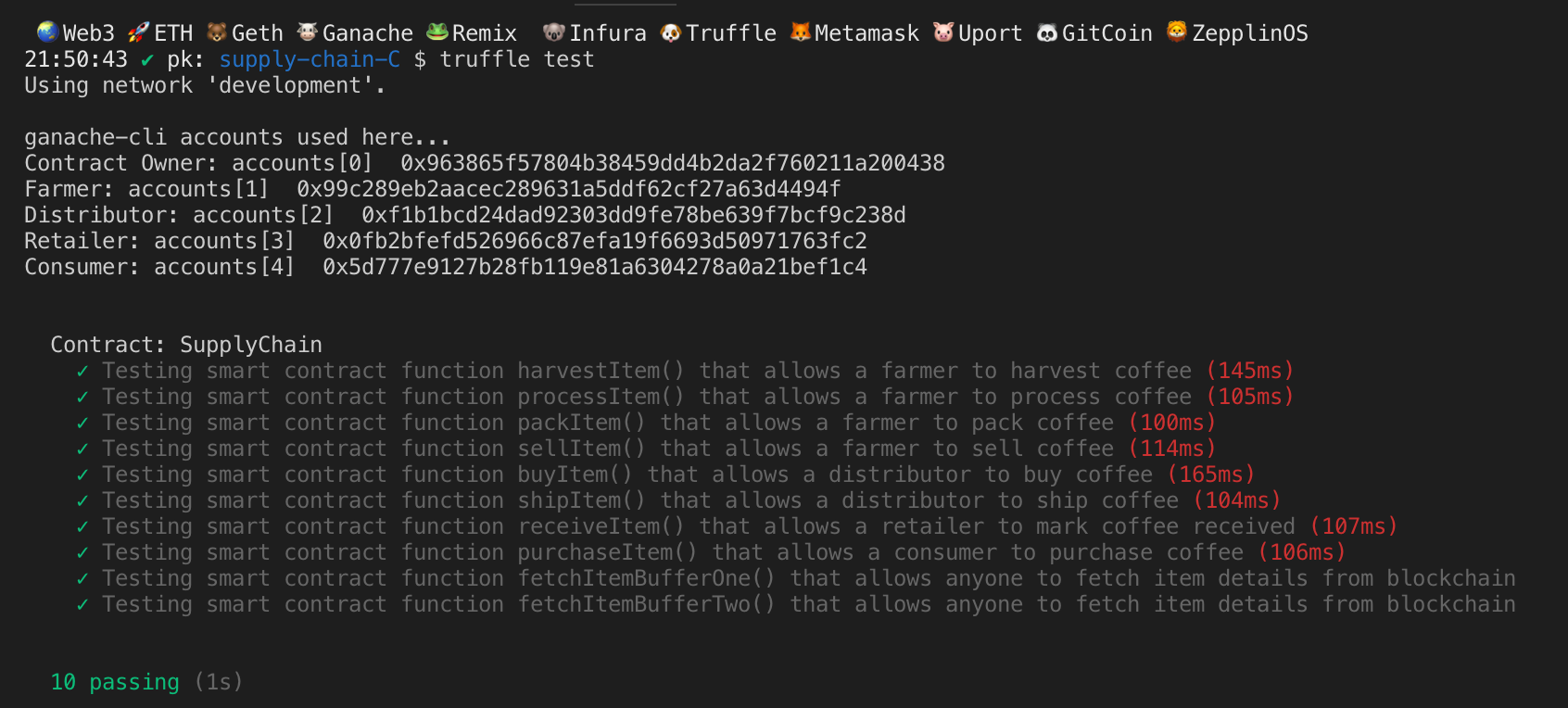Click the Infura koala emoji icon

pyautogui.click(x=554, y=32)
